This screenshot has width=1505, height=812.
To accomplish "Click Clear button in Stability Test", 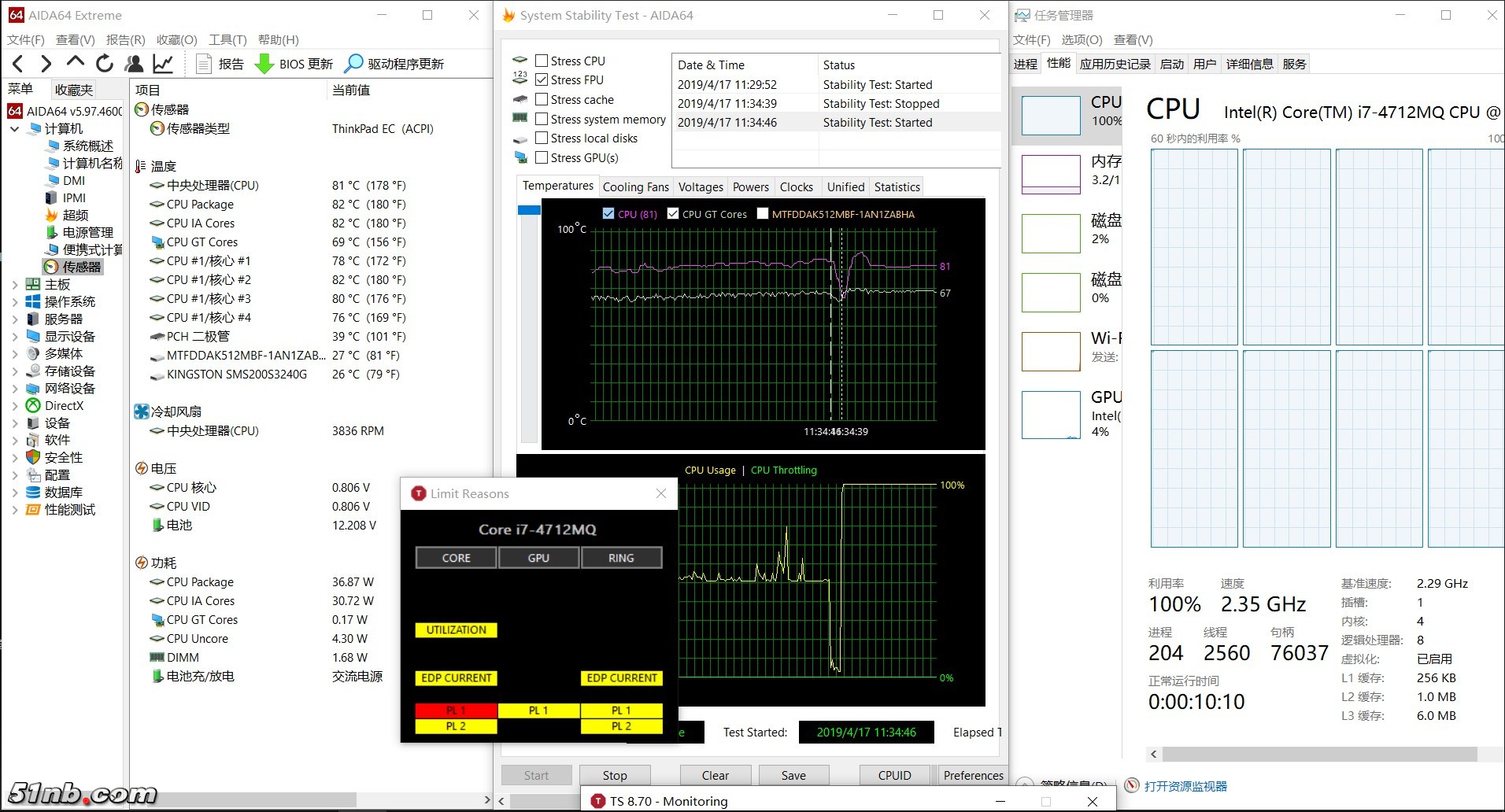I will point(715,775).
